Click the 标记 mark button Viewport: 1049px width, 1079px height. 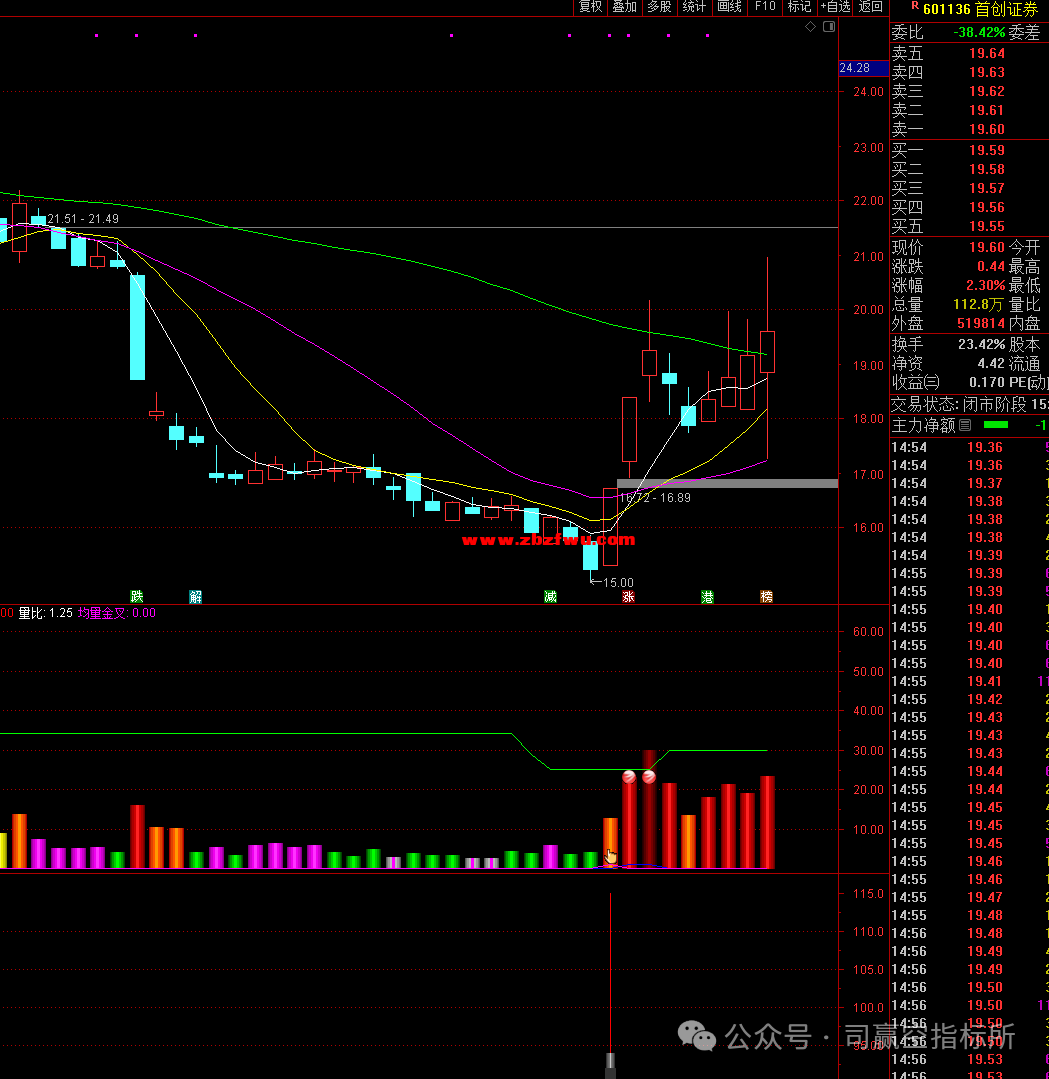click(799, 7)
